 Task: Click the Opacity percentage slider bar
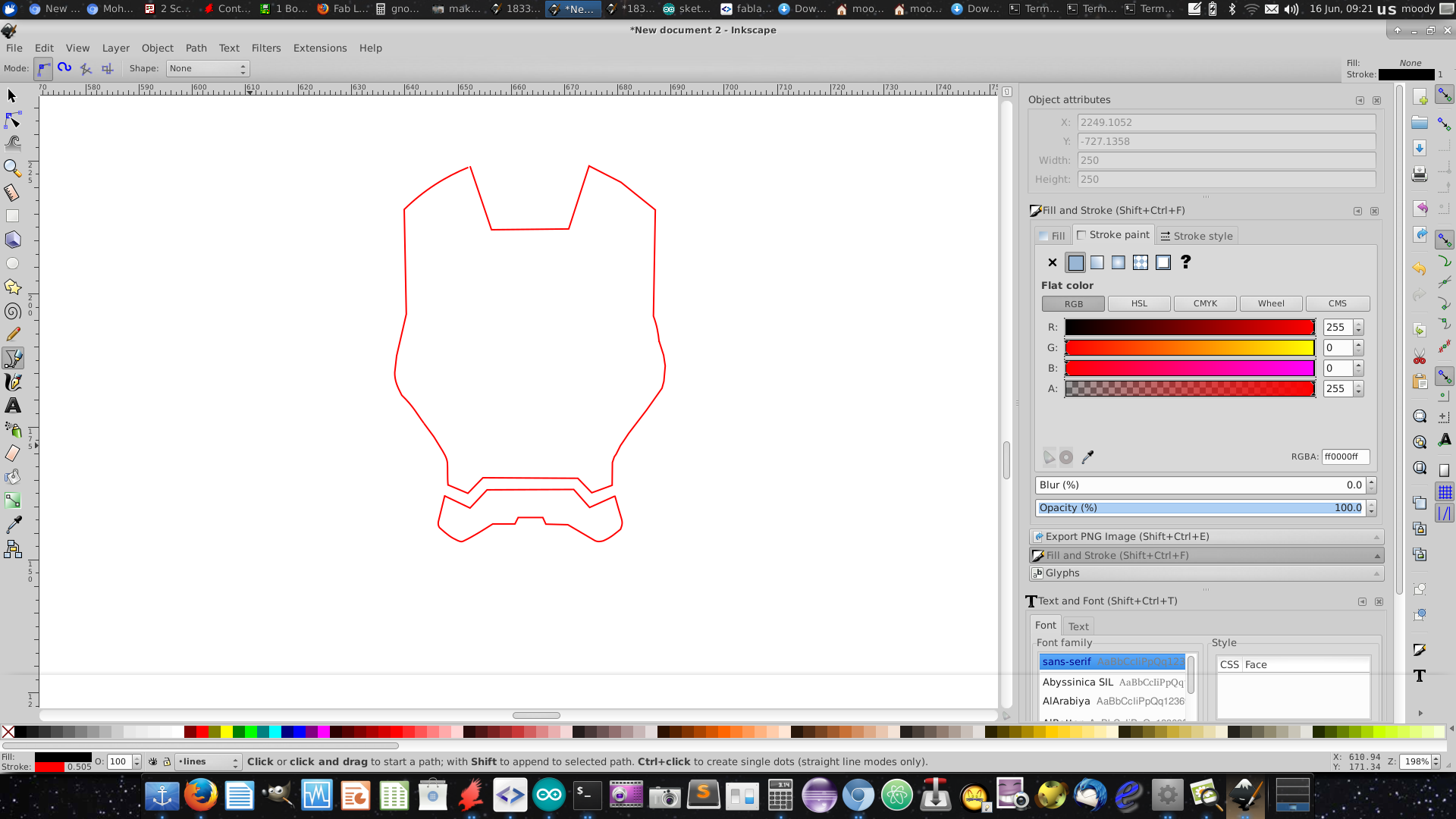point(1200,507)
